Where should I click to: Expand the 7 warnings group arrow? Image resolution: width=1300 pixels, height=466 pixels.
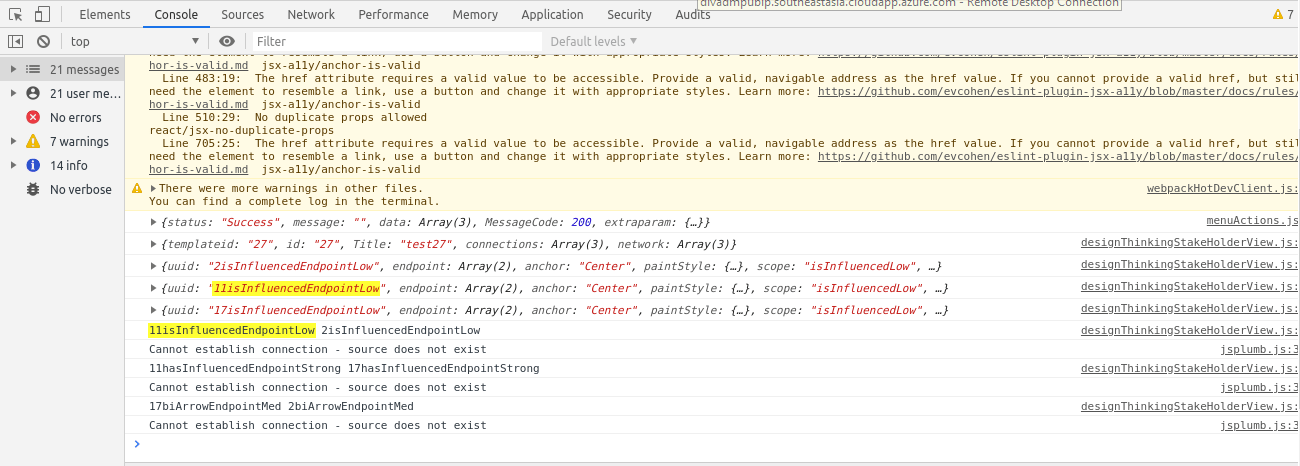pyautogui.click(x=13, y=141)
